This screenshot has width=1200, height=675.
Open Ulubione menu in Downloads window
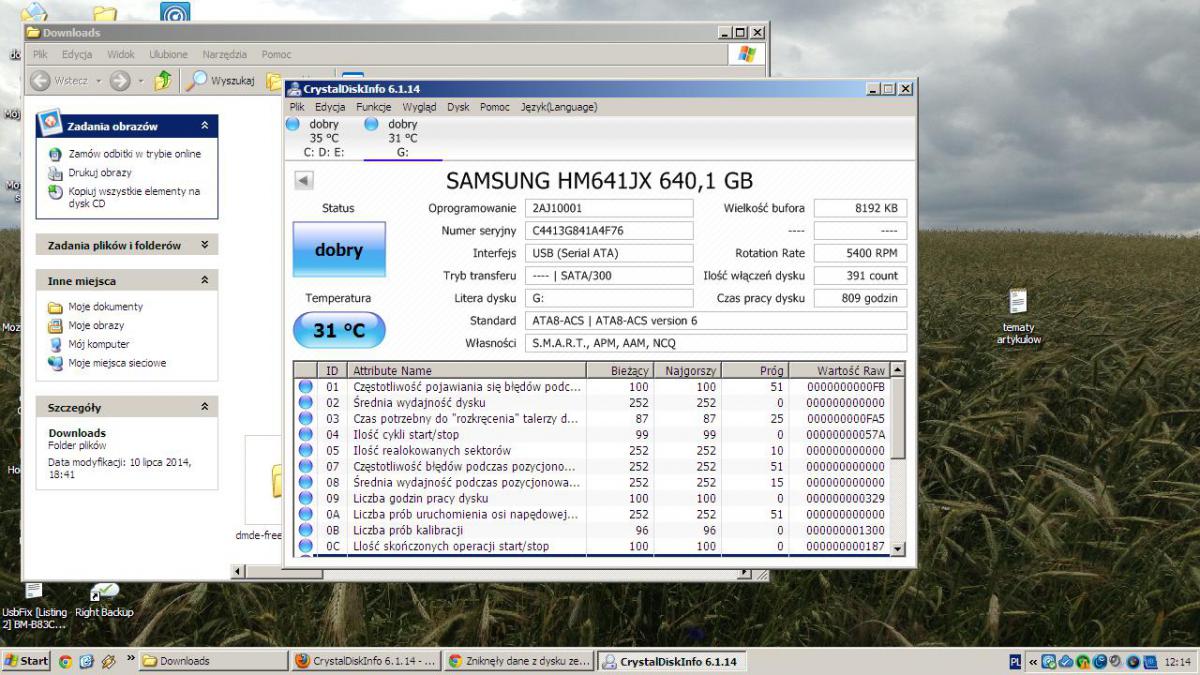pos(168,55)
